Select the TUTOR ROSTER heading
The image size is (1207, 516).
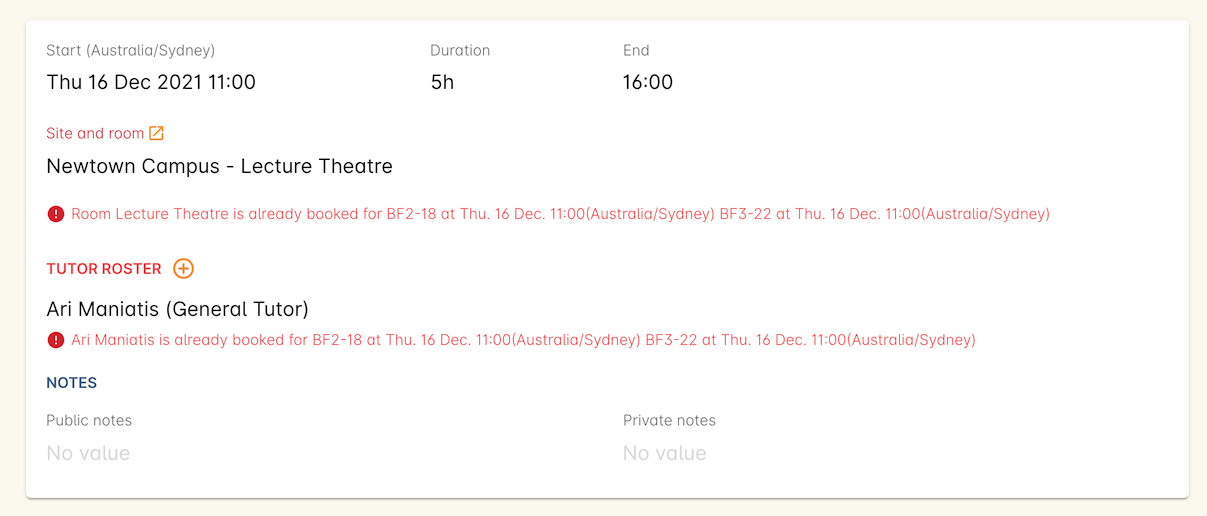click(104, 269)
